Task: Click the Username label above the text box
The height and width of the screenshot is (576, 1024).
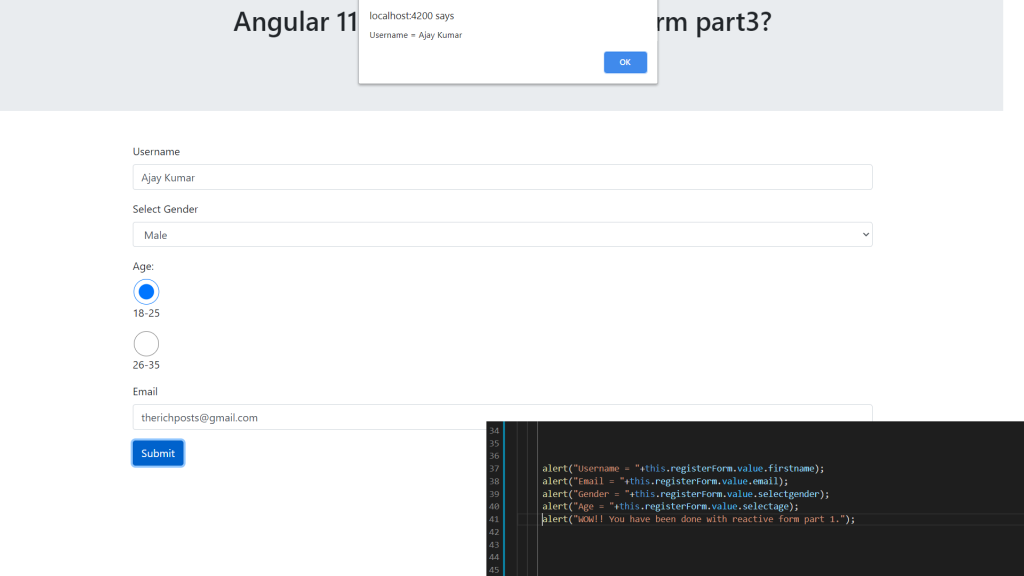Action: coord(156,151)
